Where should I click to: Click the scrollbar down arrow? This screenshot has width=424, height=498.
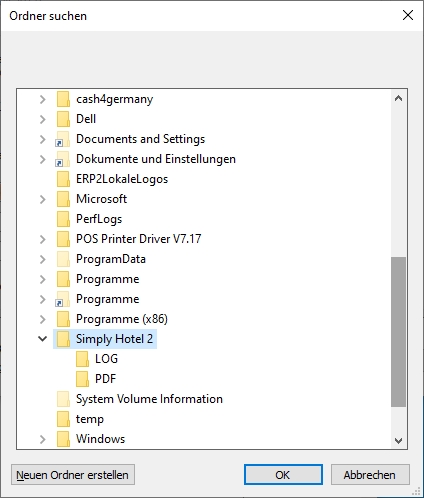click(398, 441)
